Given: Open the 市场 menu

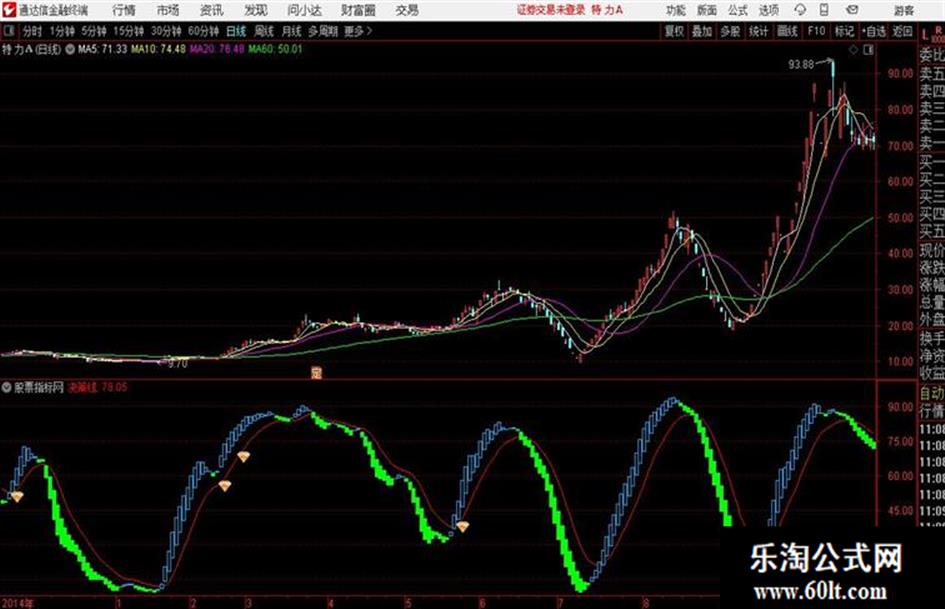Looking at the screenshot, I should (168, 10).
